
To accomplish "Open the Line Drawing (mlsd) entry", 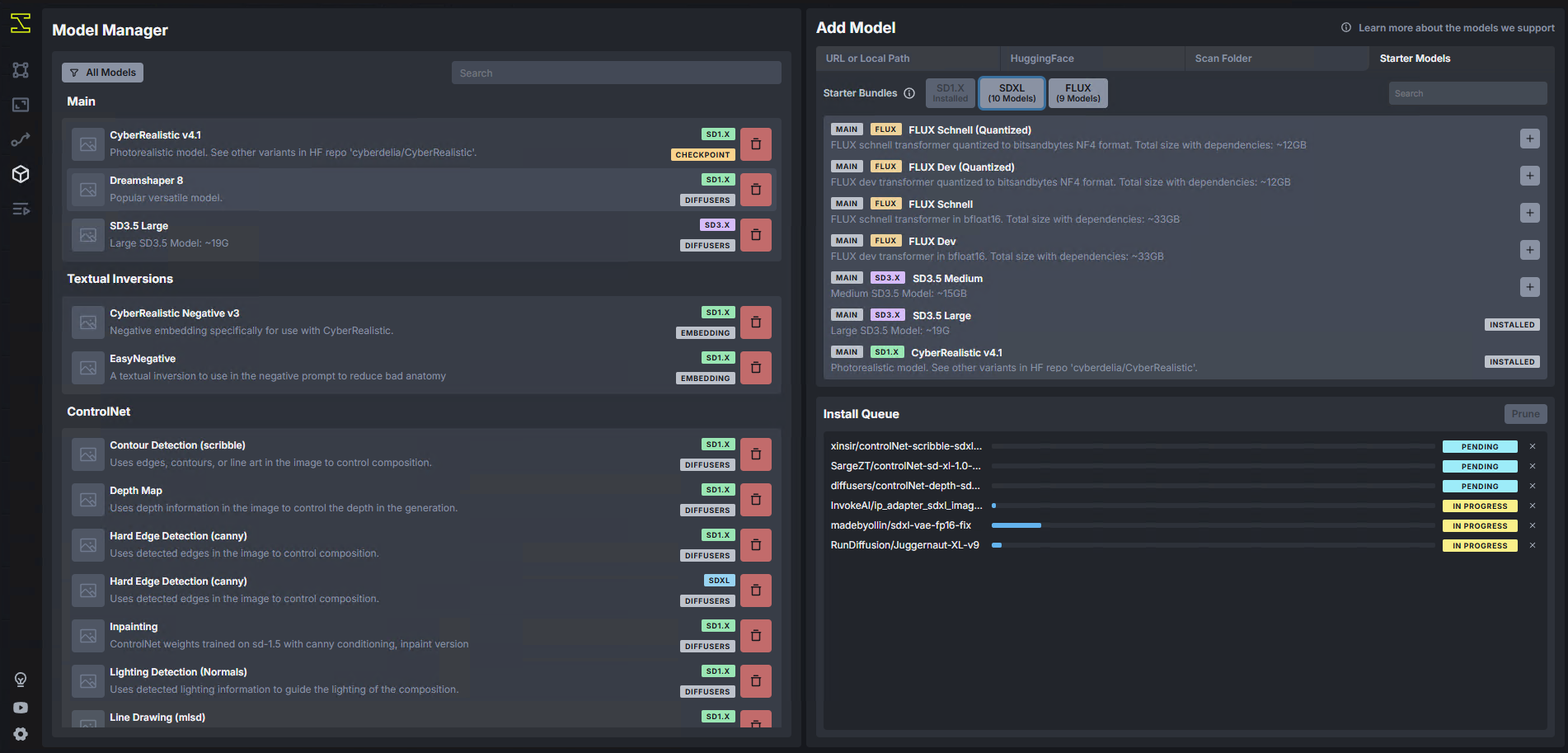I will 420,718.
